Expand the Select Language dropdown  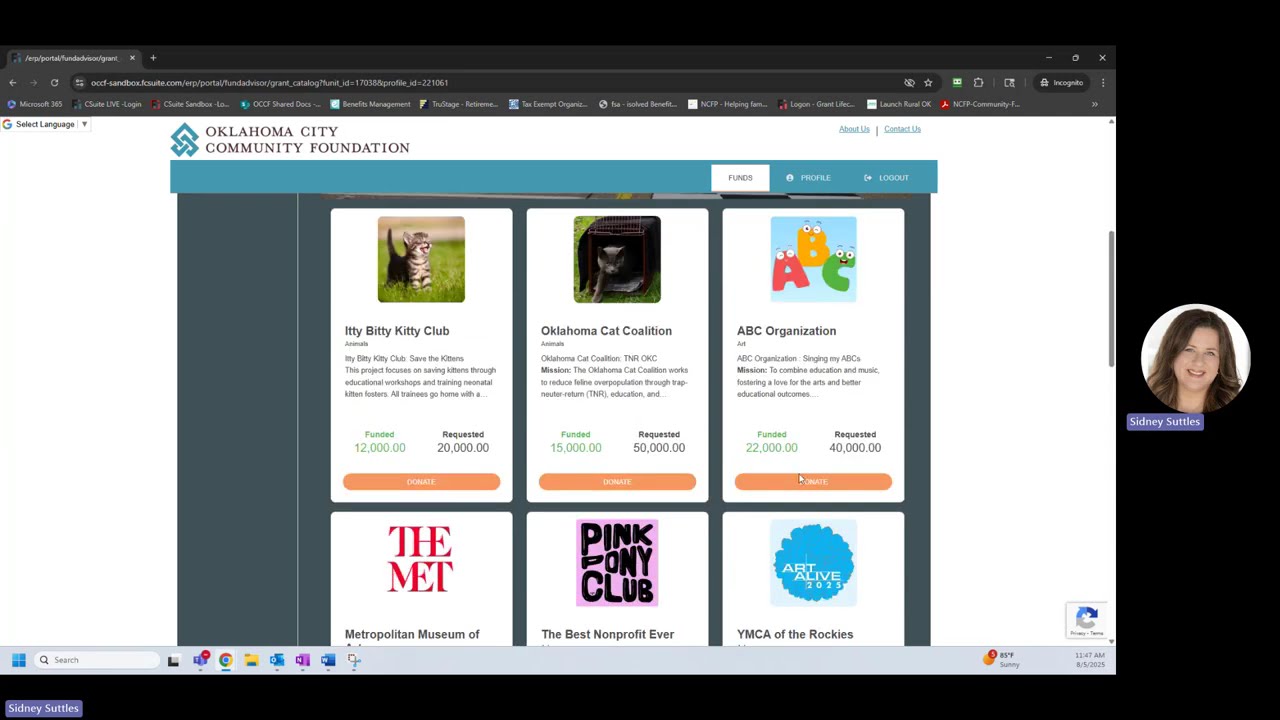pyautogui.click(x=52, y=124)
